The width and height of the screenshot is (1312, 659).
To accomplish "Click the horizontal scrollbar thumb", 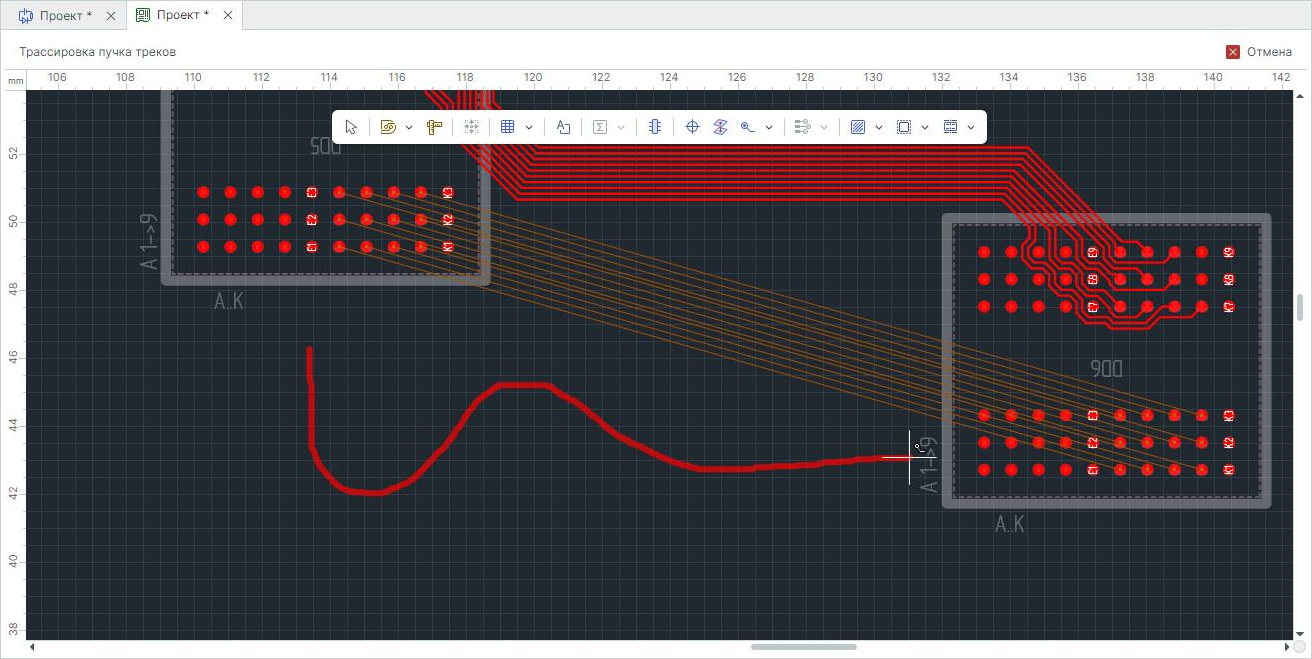I will point(803,647).
